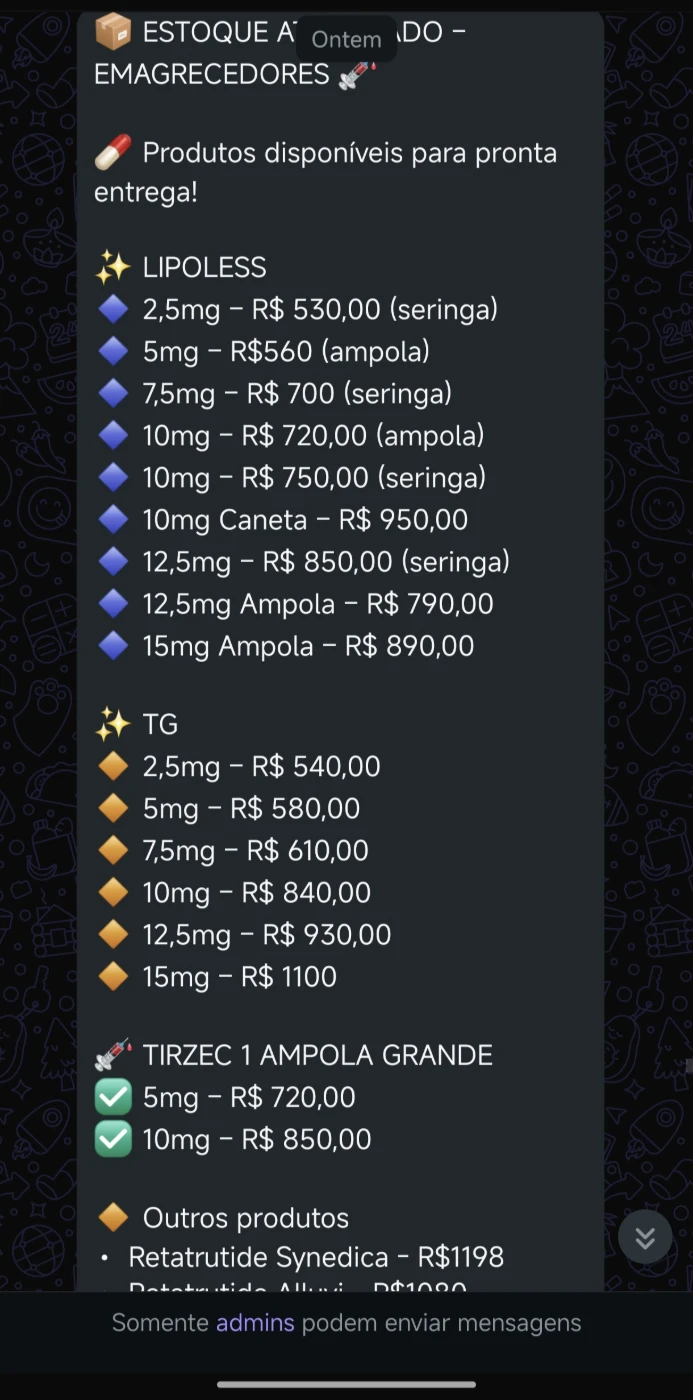
Task: Open the admins link in the footer
Action: (255, 1323)
